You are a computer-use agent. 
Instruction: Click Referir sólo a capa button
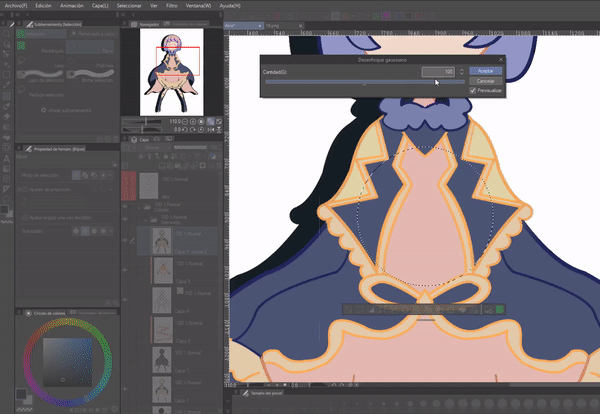click(92, 34)
